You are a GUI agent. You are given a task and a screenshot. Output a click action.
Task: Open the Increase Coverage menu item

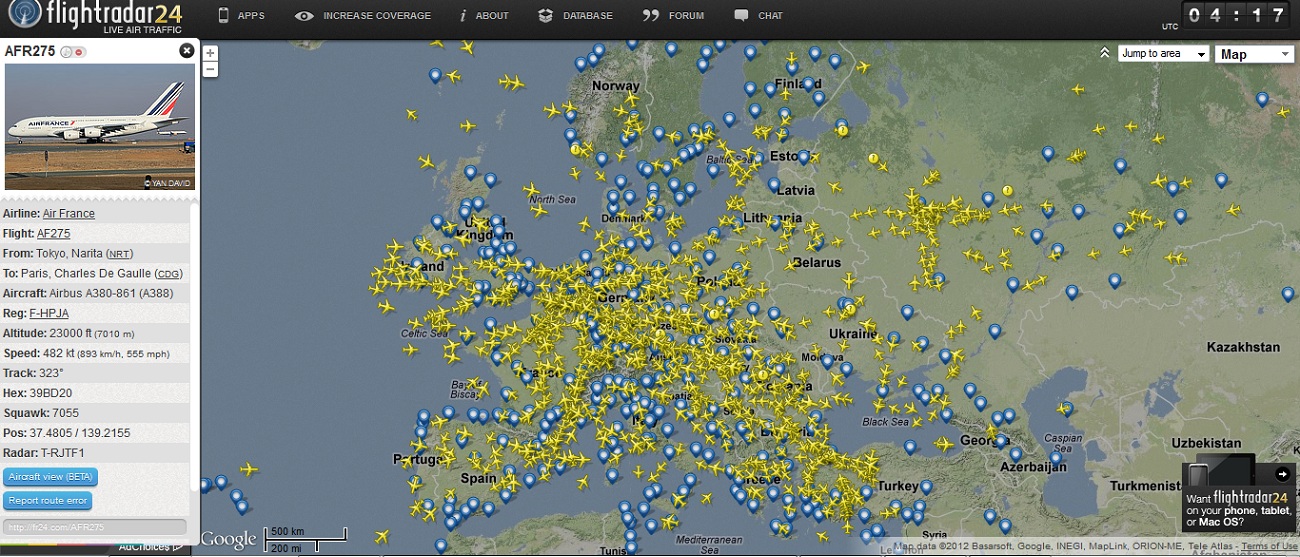point(364,16)
